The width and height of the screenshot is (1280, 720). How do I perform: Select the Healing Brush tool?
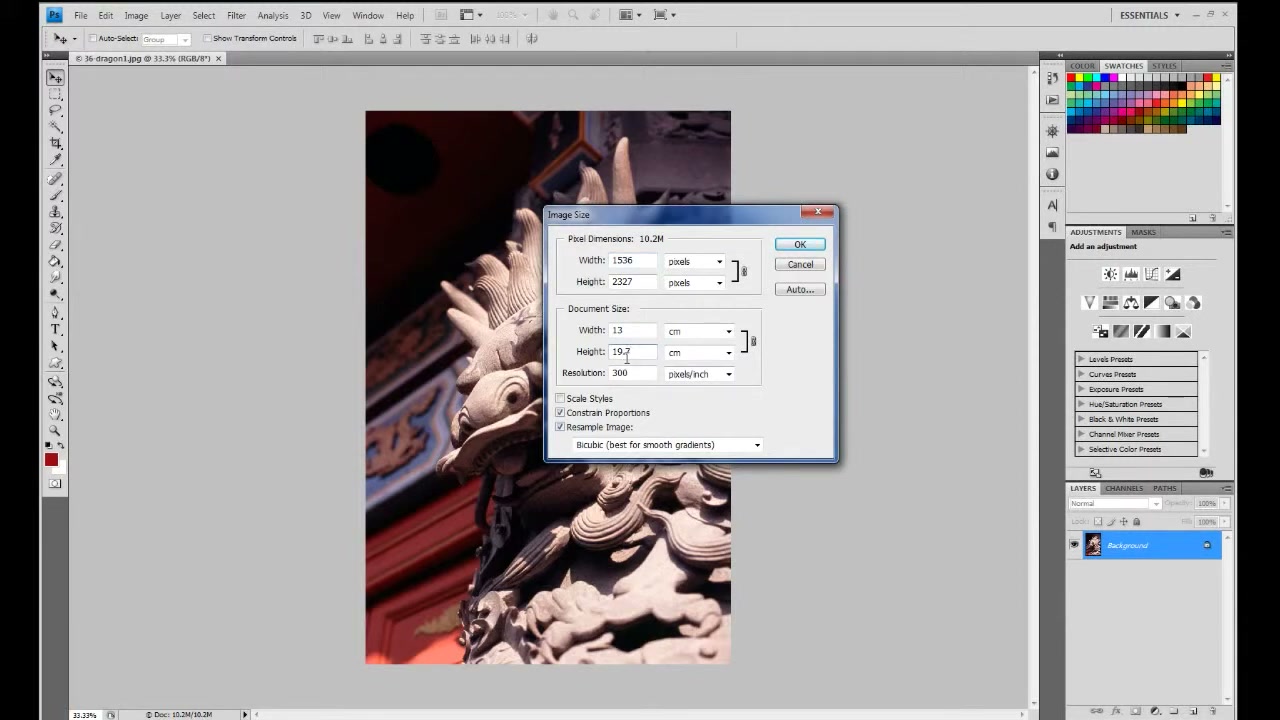(55, 180)
